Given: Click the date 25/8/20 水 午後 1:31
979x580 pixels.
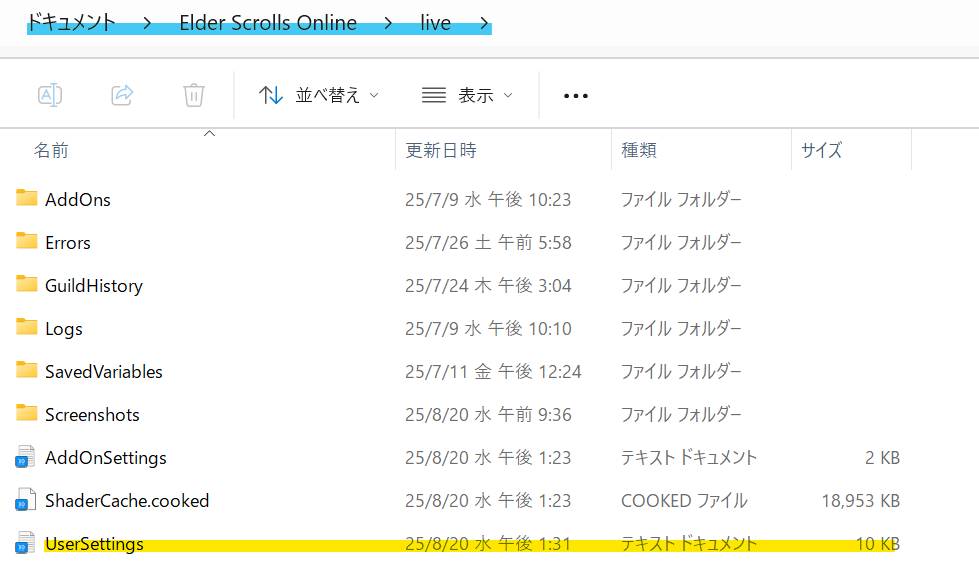Looking at the screenshot, I should [x=488, y=544].
